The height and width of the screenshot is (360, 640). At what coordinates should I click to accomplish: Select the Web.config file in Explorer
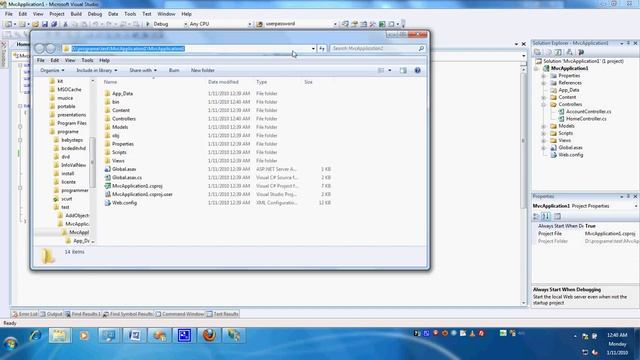coord(124,202)
